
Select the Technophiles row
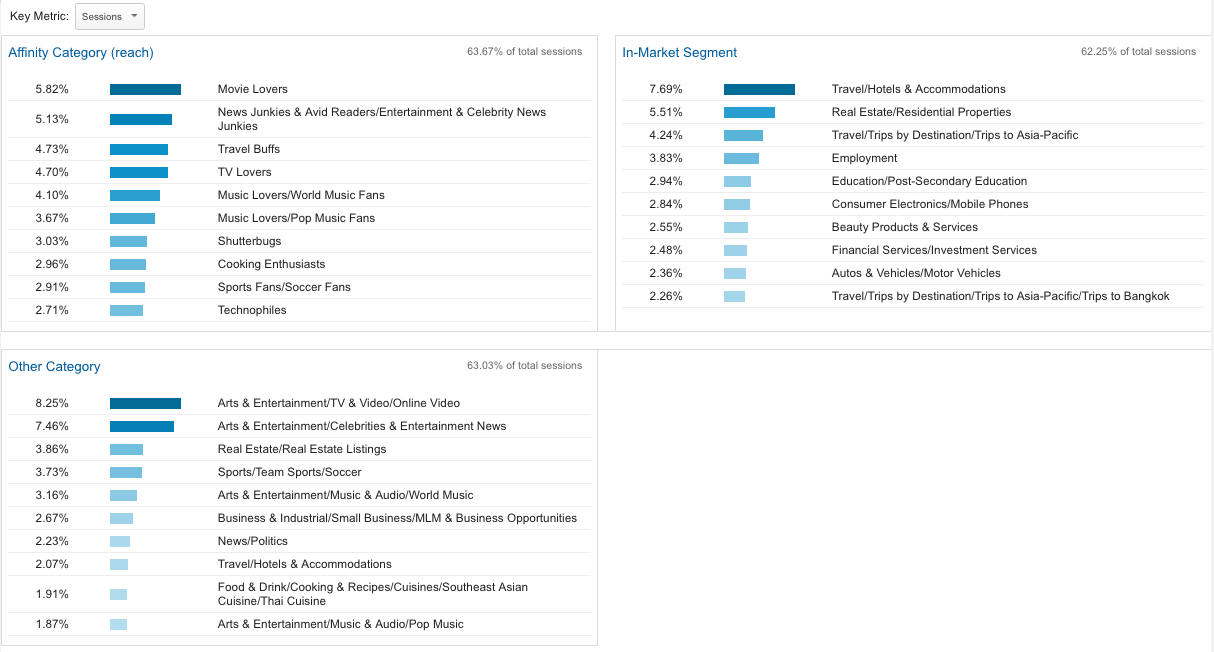[252, 310]
